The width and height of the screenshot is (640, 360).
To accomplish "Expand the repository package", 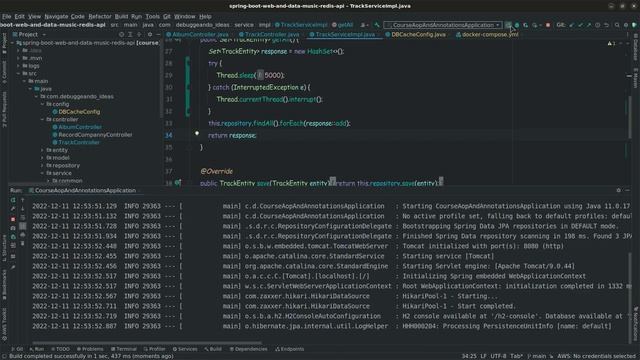I will [42, 166].
